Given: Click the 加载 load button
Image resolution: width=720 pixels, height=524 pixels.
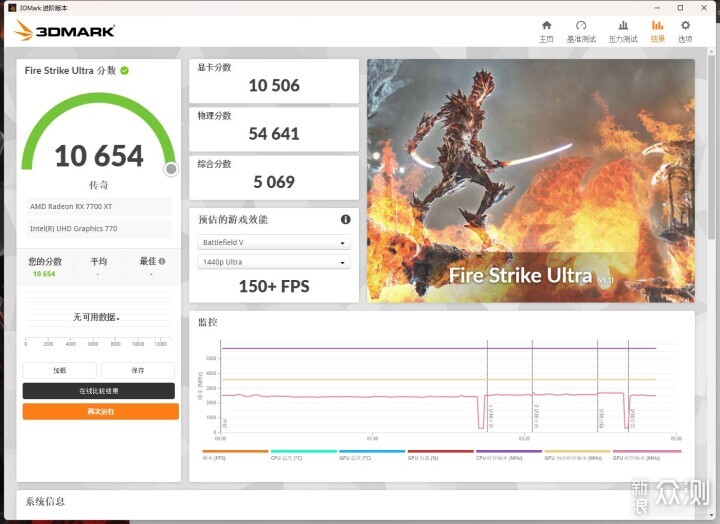Looking at the screenshot, I should point(60,370).
